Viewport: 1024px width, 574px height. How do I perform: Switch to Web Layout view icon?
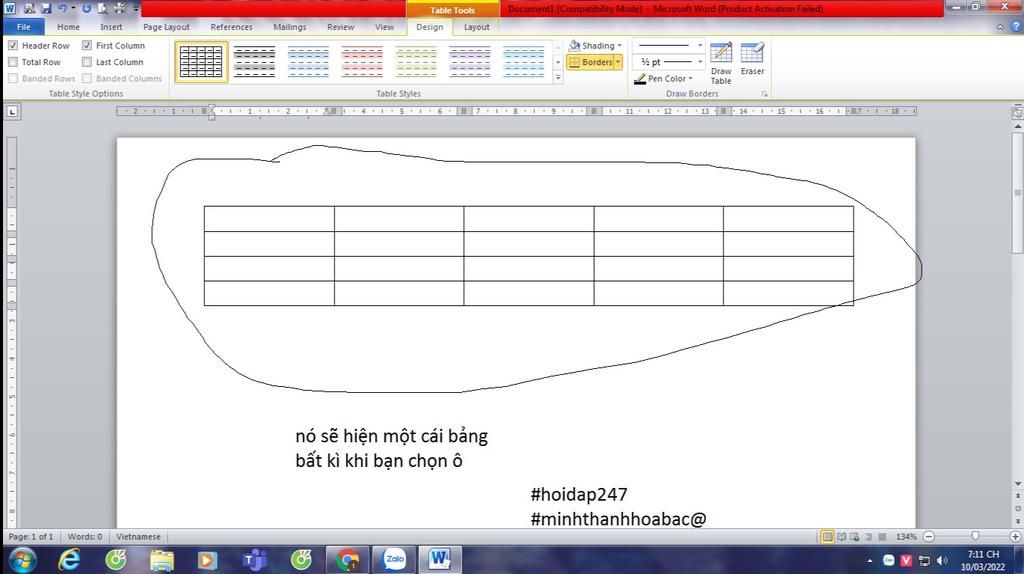pyautogui.click(x=855, y=537)
